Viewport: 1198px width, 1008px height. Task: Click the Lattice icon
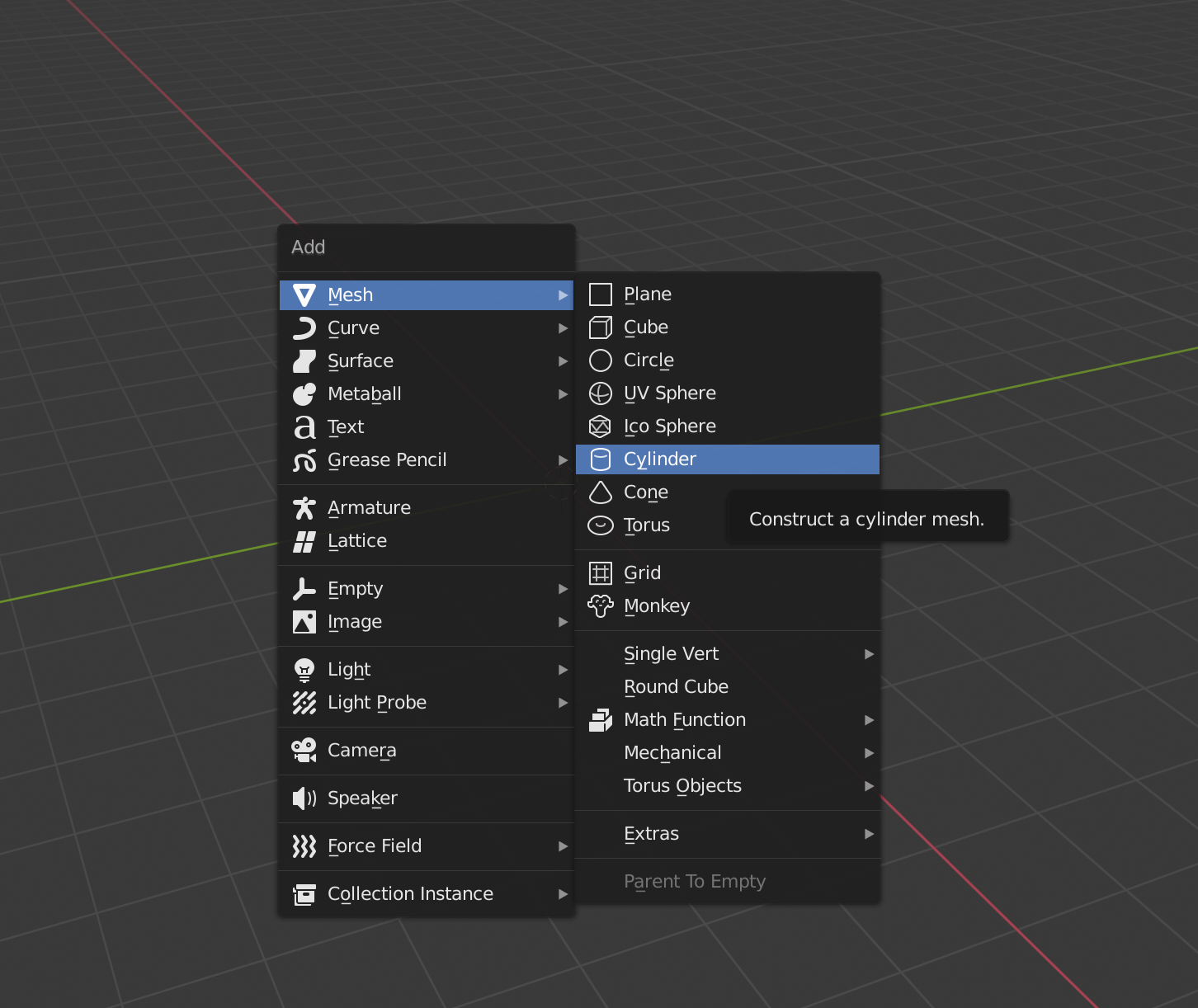(304, 541)
